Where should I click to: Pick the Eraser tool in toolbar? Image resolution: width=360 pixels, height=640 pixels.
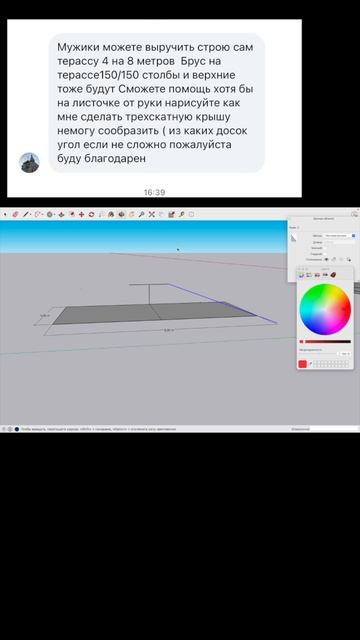(x=15, y=214)
